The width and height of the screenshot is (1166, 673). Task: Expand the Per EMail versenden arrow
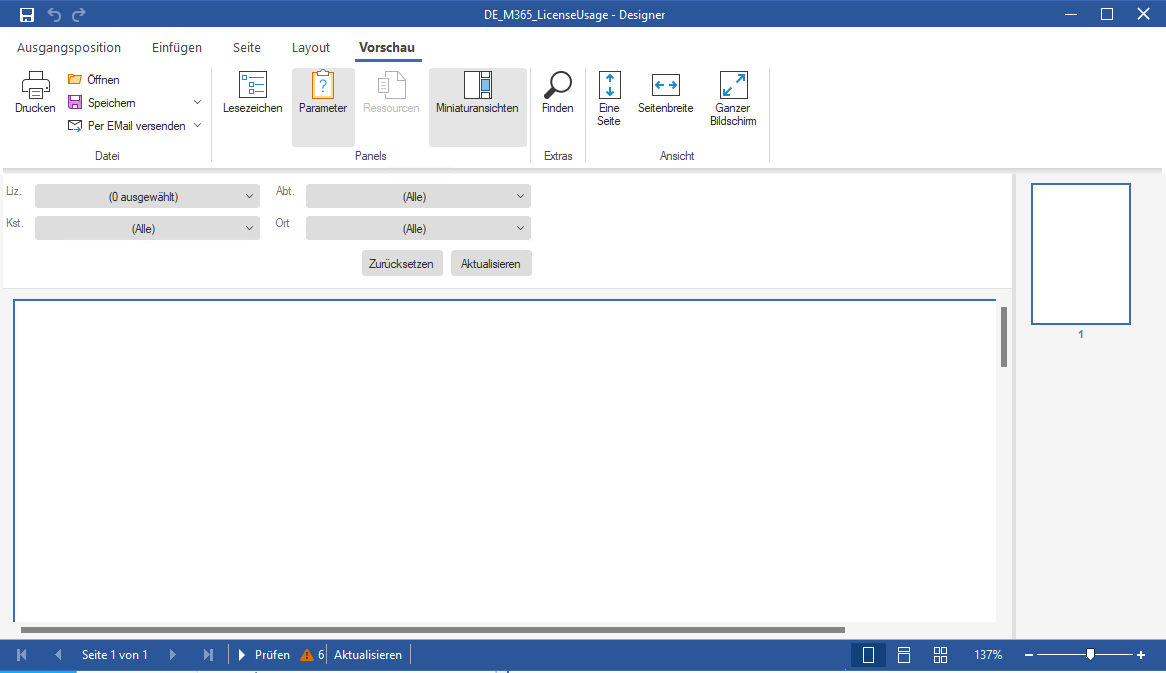[x=198, y=126]
